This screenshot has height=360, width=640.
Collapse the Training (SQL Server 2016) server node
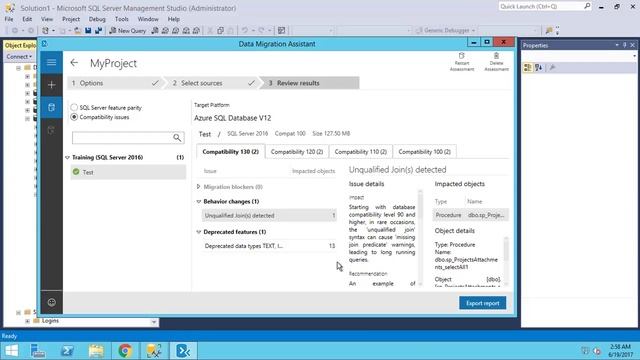[67, 157]
